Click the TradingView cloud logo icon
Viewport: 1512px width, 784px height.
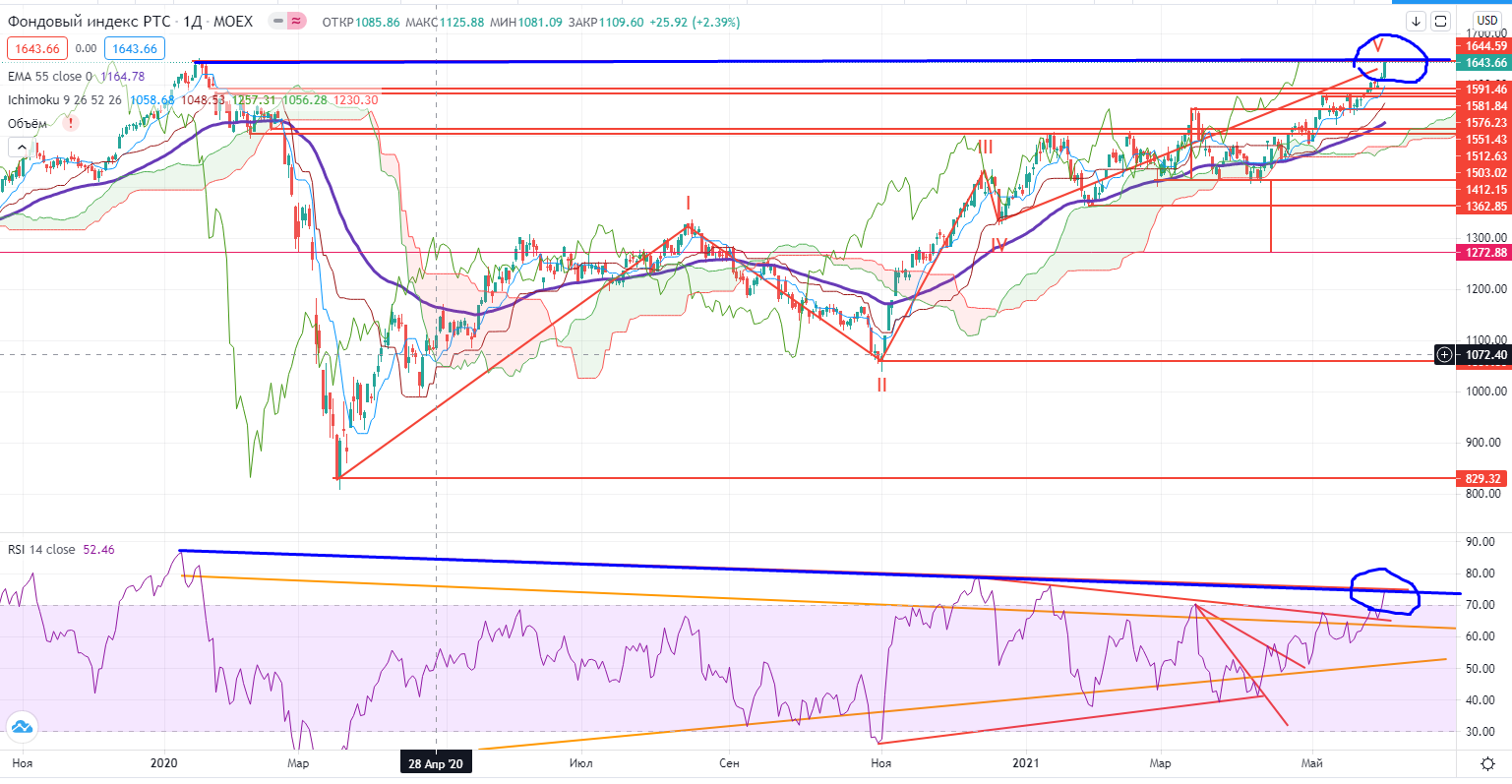22,728
